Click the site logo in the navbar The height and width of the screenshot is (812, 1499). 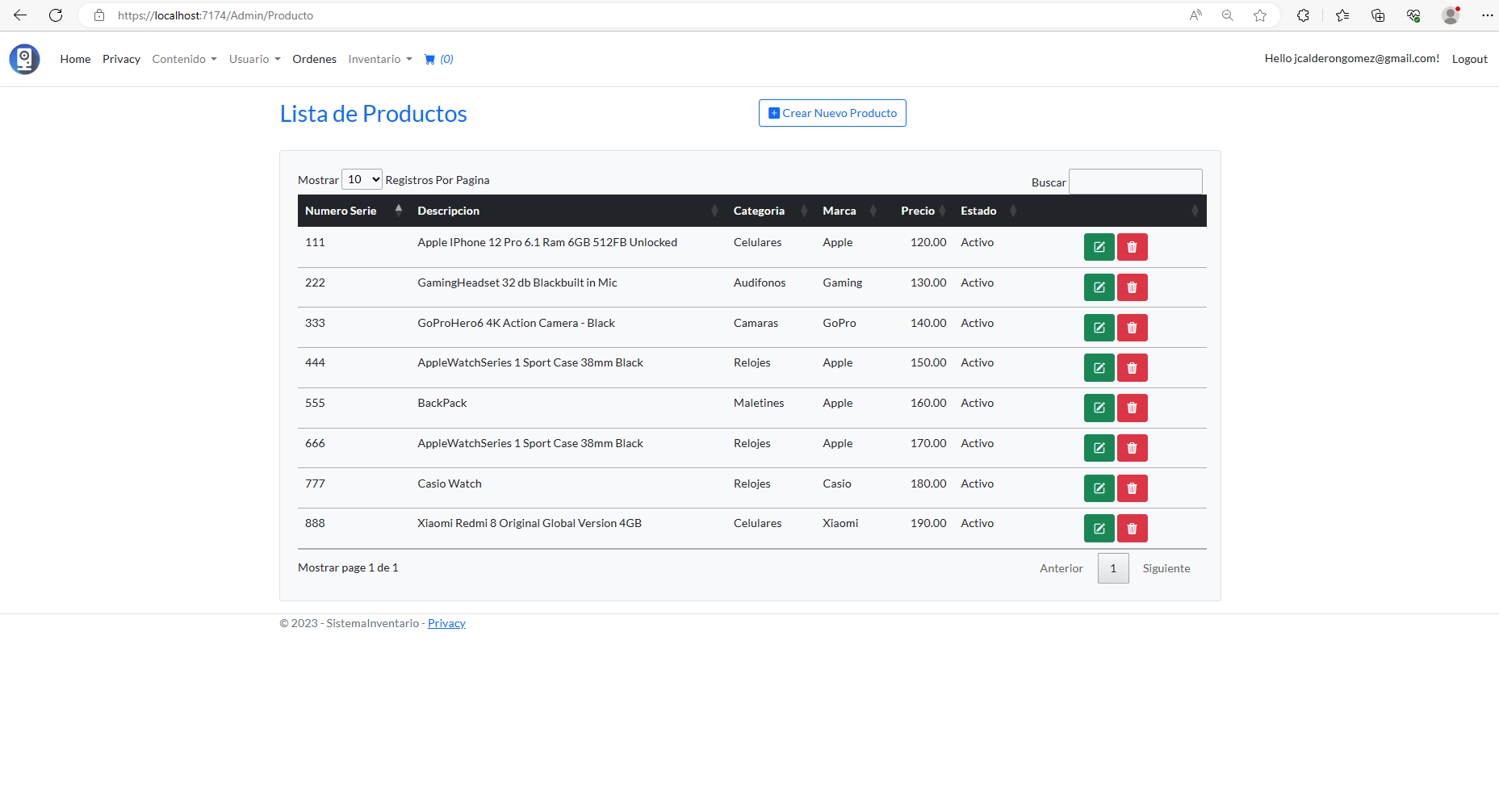[24, 59]
